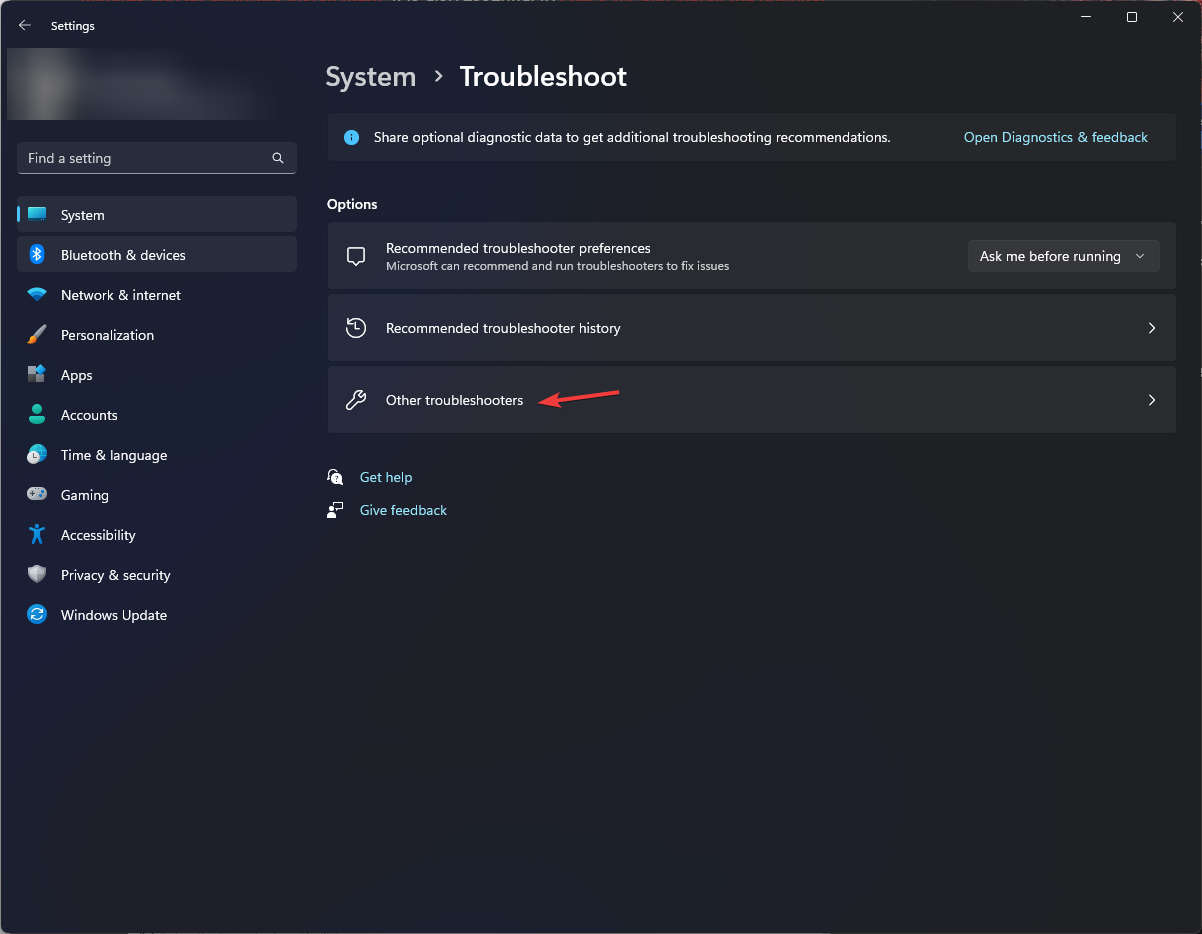
Task: Click the Give feedback link
Action: pos(402,510)
